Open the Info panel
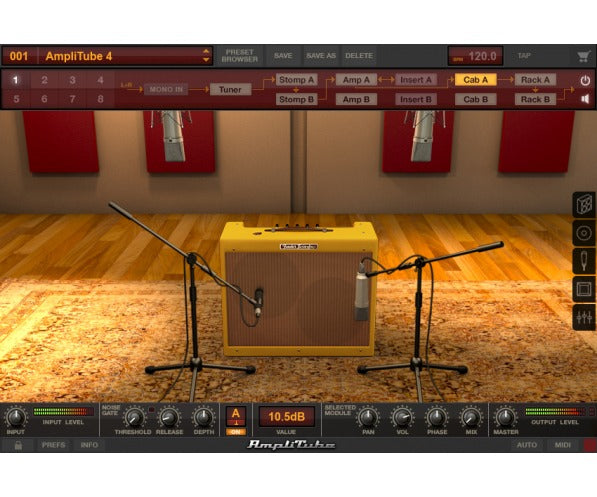The image size is (597, 497). coord(89,445)
